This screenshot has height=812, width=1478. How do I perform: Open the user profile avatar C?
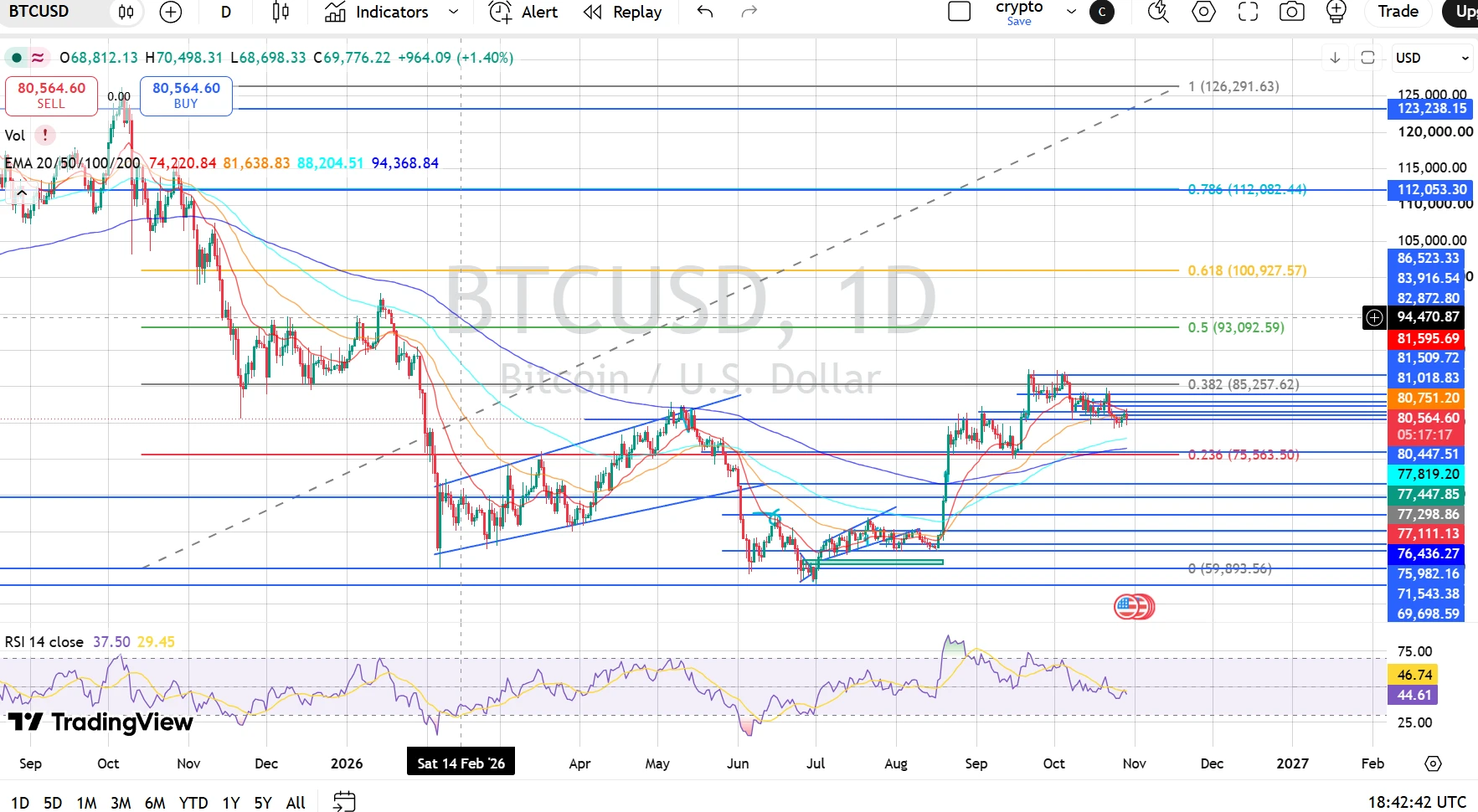(1102, 12)
